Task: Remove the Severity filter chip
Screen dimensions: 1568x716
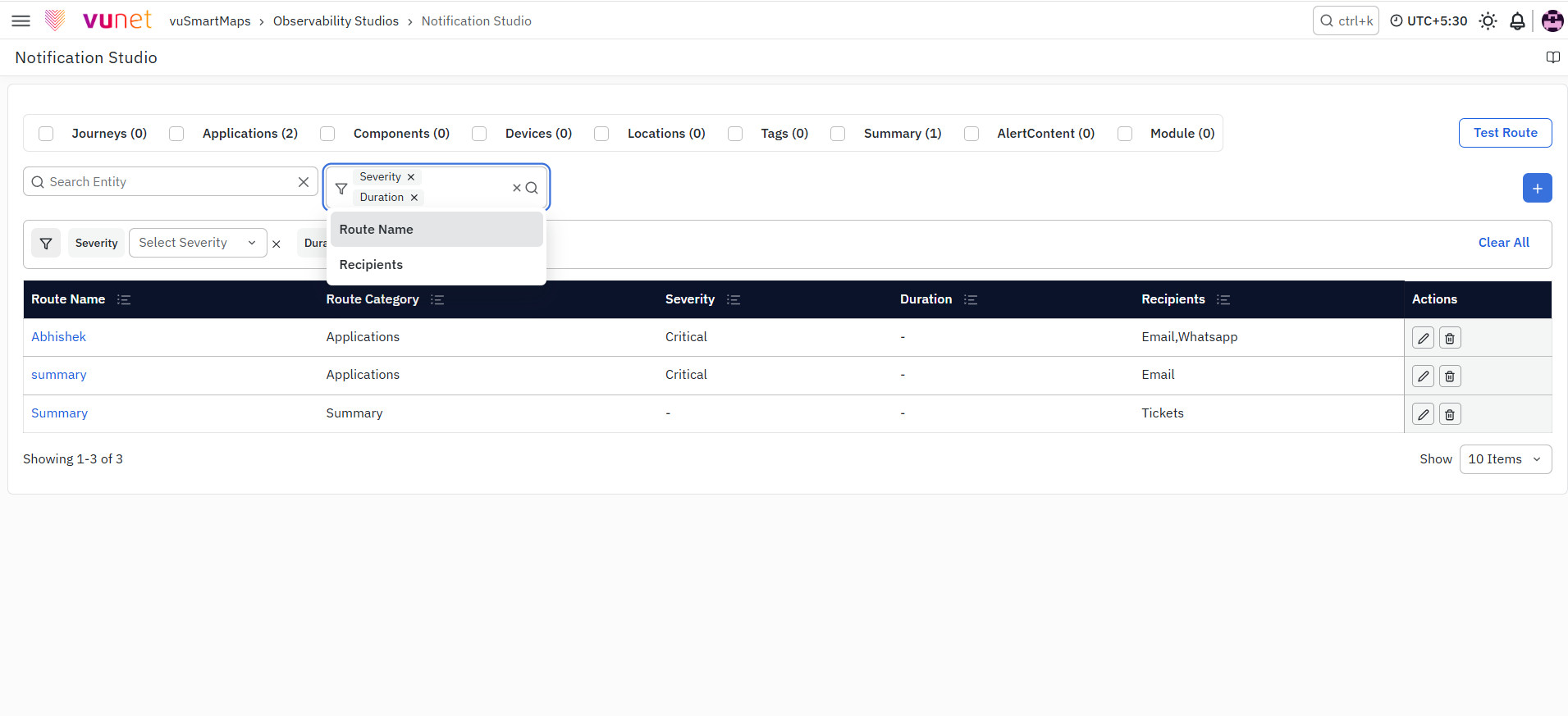Action: point(411,177)
